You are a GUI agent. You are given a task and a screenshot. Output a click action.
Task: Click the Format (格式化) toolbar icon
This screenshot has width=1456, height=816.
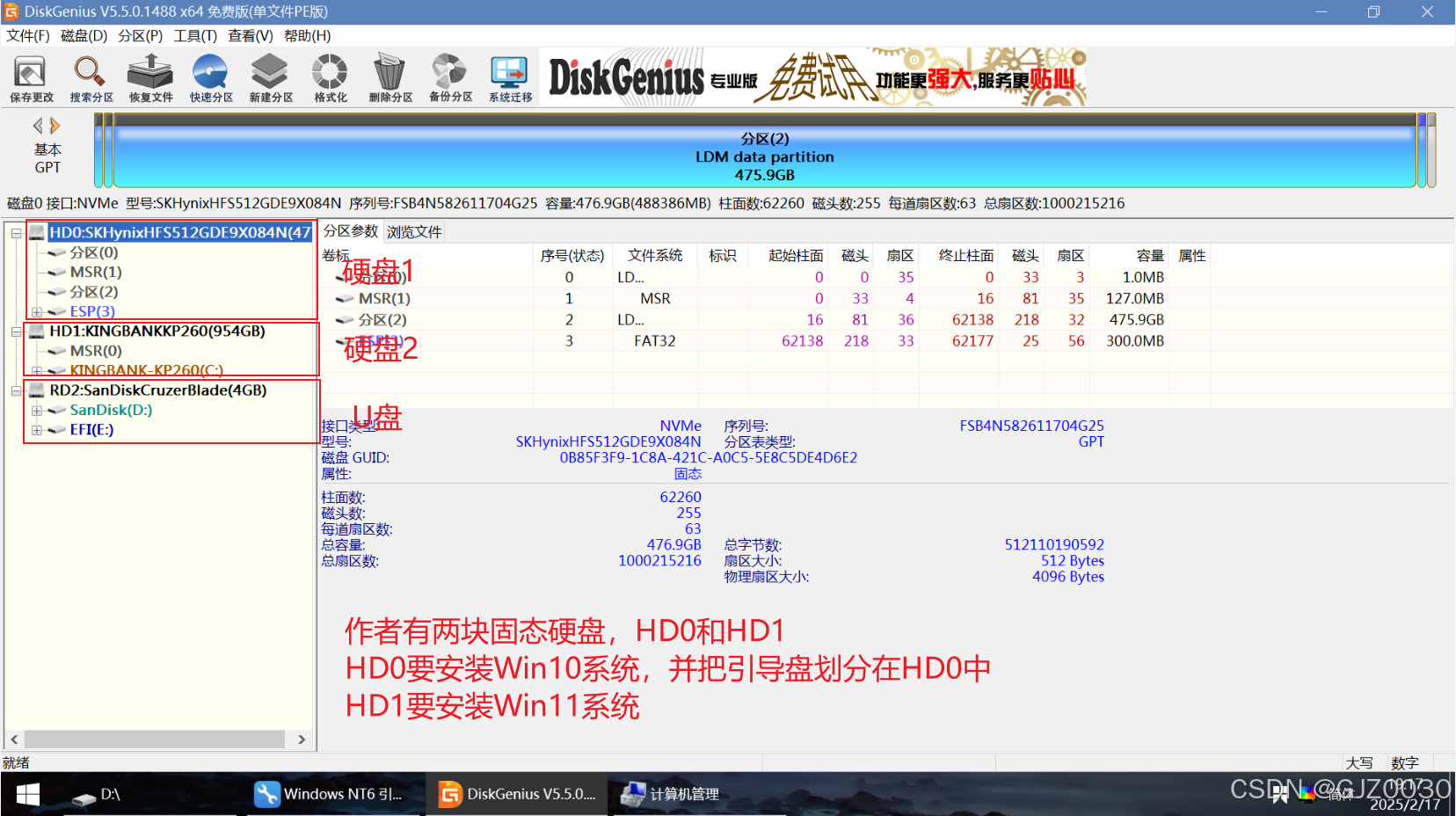pos(331,78)
